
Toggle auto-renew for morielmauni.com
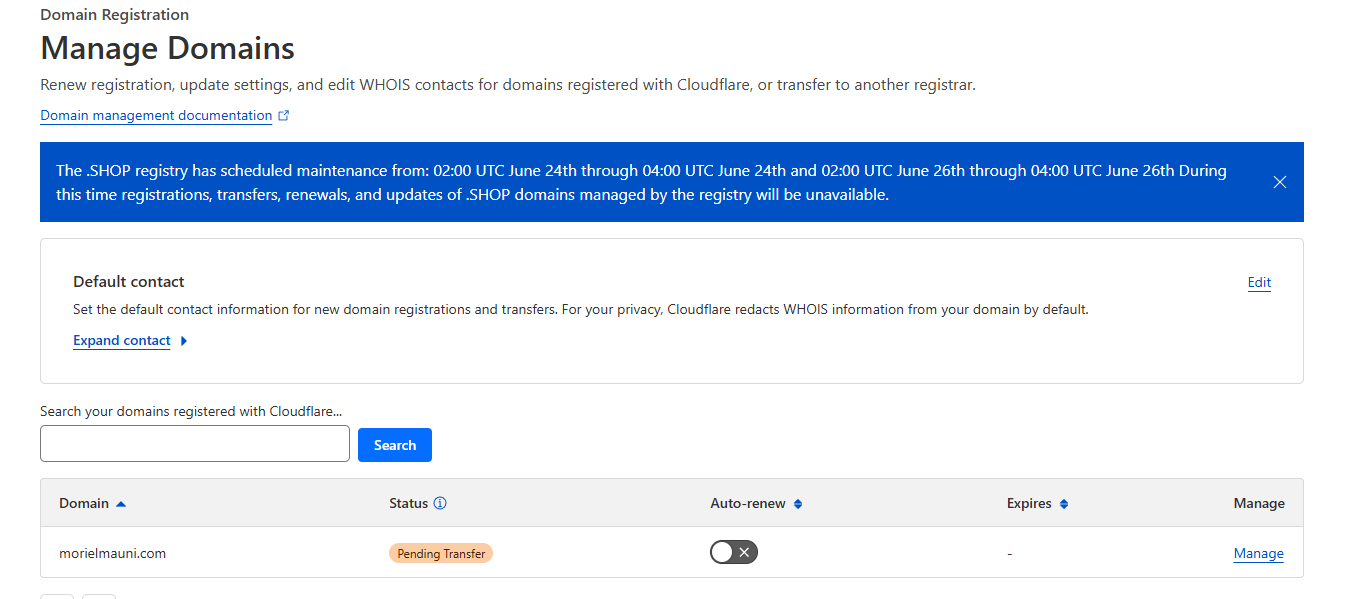[x=734, y=552]
